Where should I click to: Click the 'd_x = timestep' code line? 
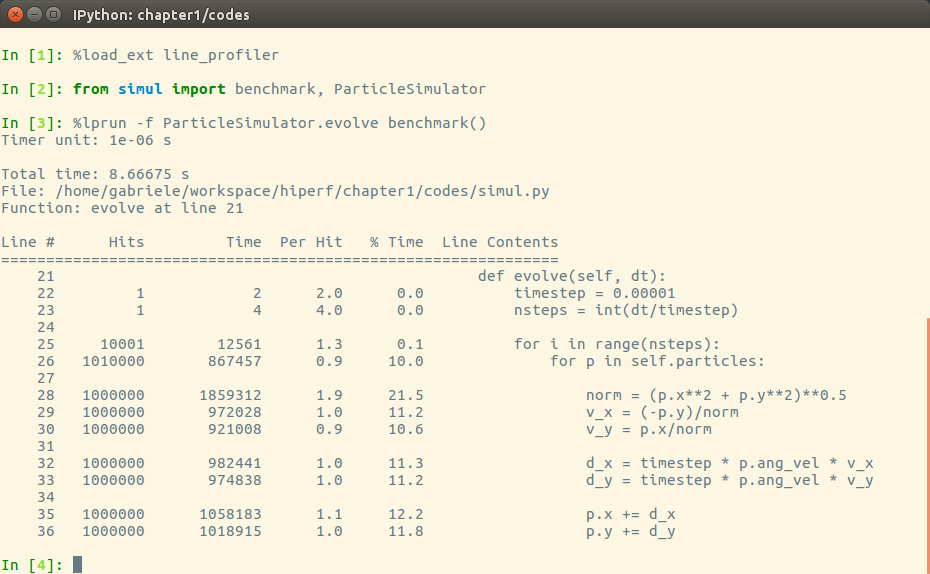click(730, 463)
